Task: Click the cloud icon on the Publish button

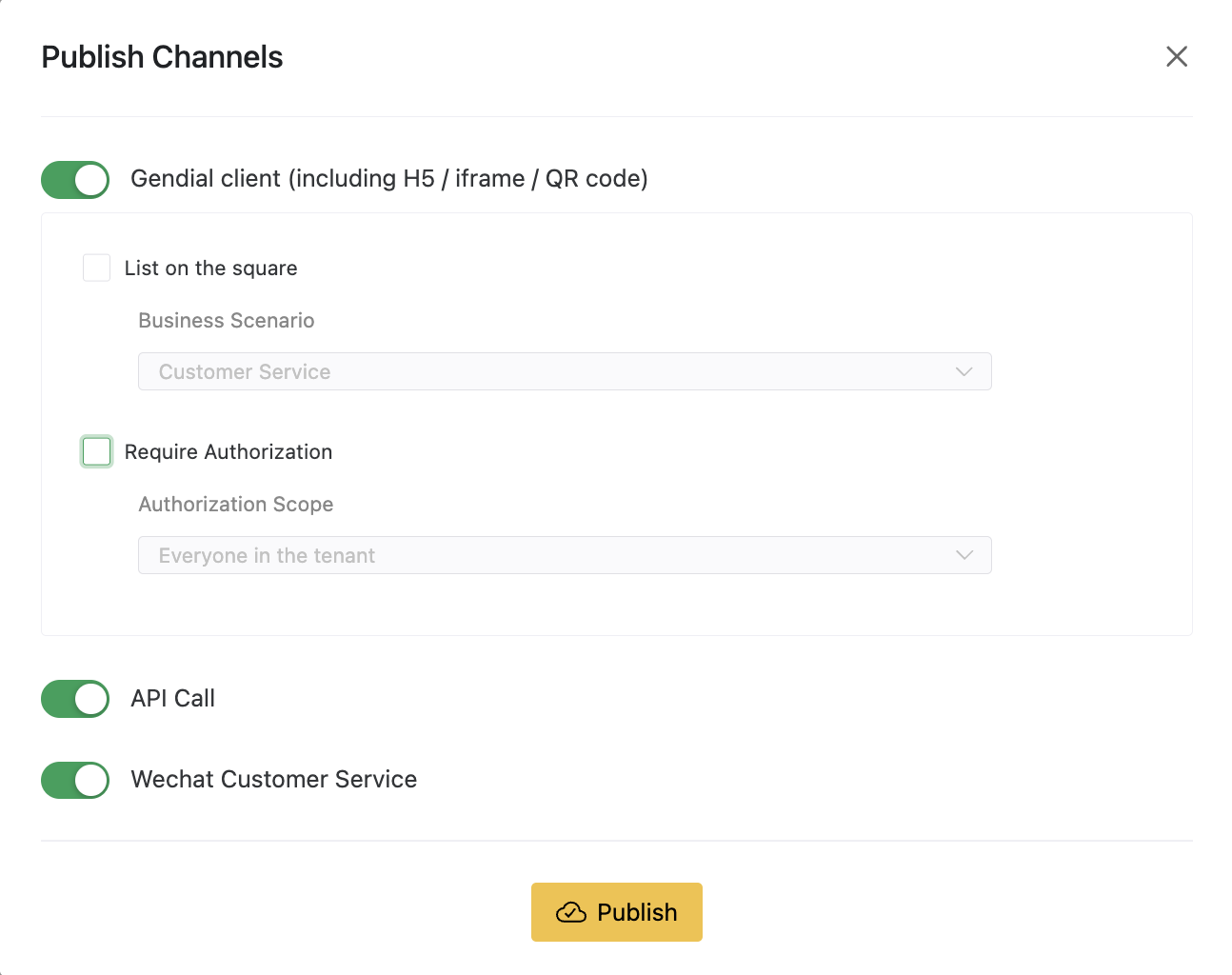Action: tap(571, 912)
